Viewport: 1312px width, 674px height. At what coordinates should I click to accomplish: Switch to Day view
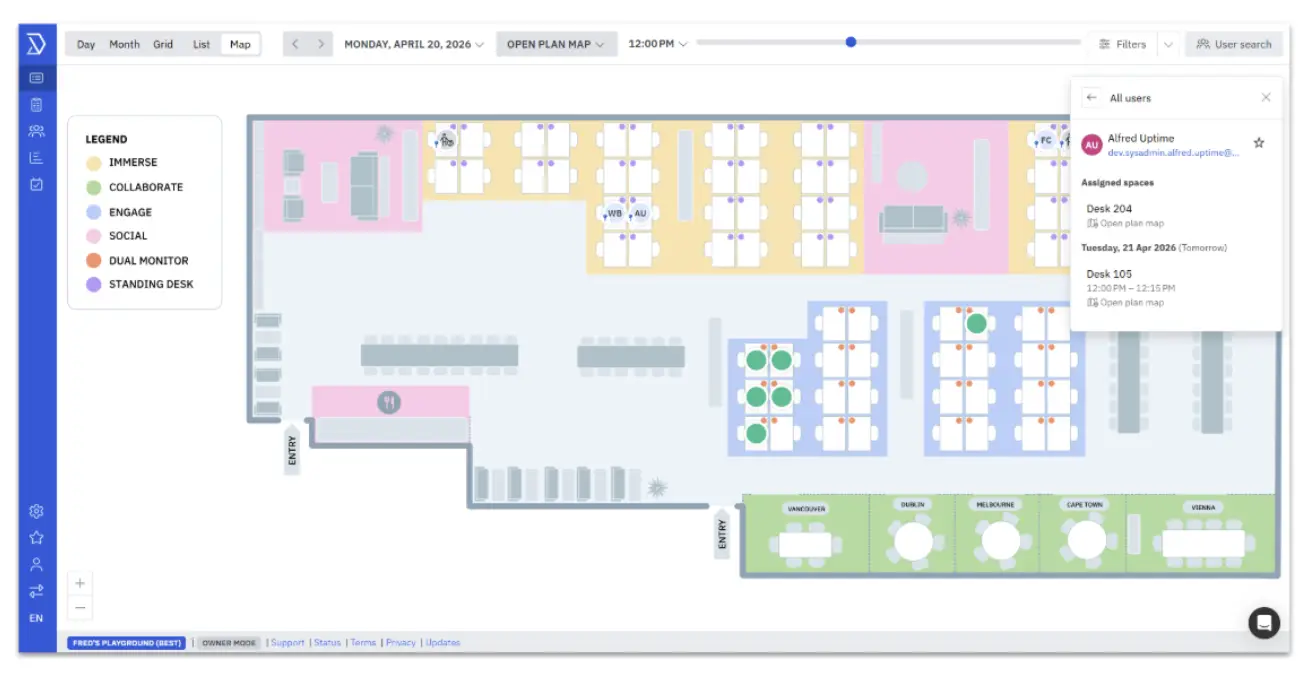pyautogui.click(x=86, y=44)
